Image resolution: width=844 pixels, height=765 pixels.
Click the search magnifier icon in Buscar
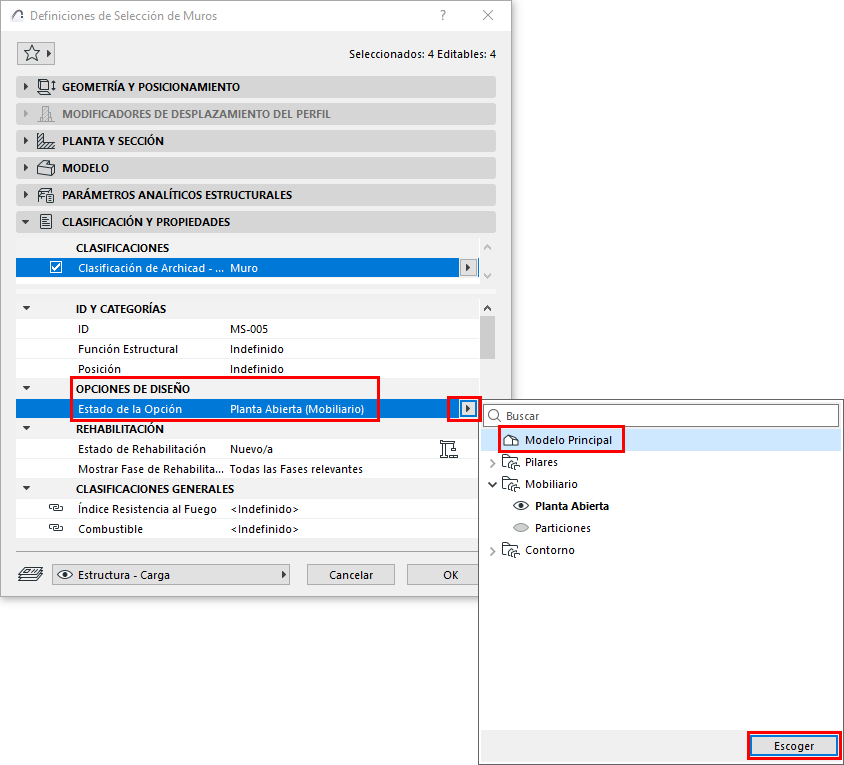tap(494, 416)
